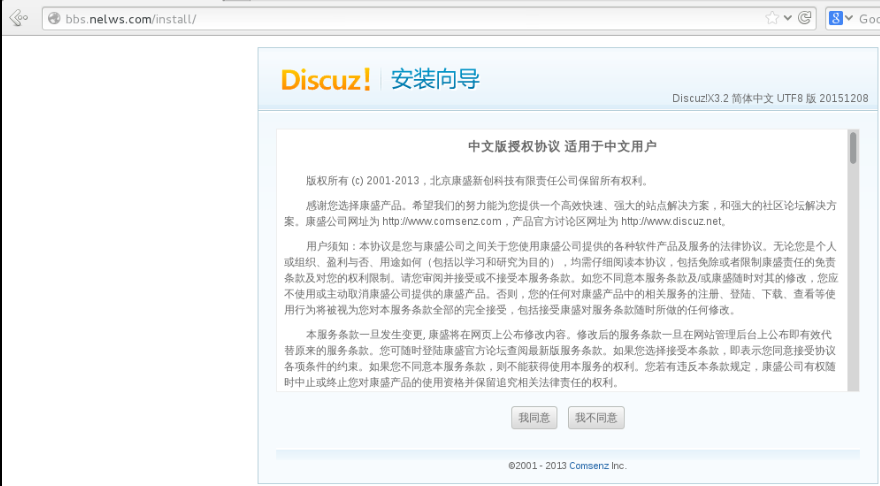
Task: Click the 安装向导 heading text
Action: click(x=435, y=79)
